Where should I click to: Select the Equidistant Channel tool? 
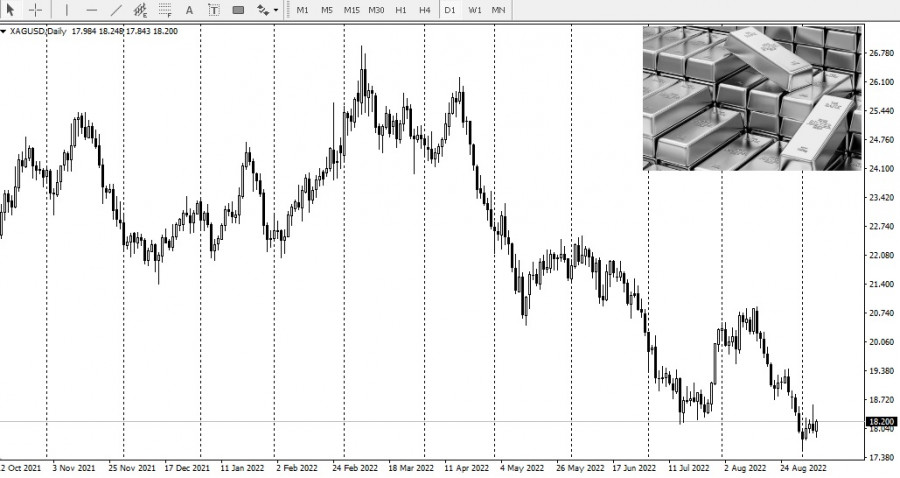click(x=140, y=10)
